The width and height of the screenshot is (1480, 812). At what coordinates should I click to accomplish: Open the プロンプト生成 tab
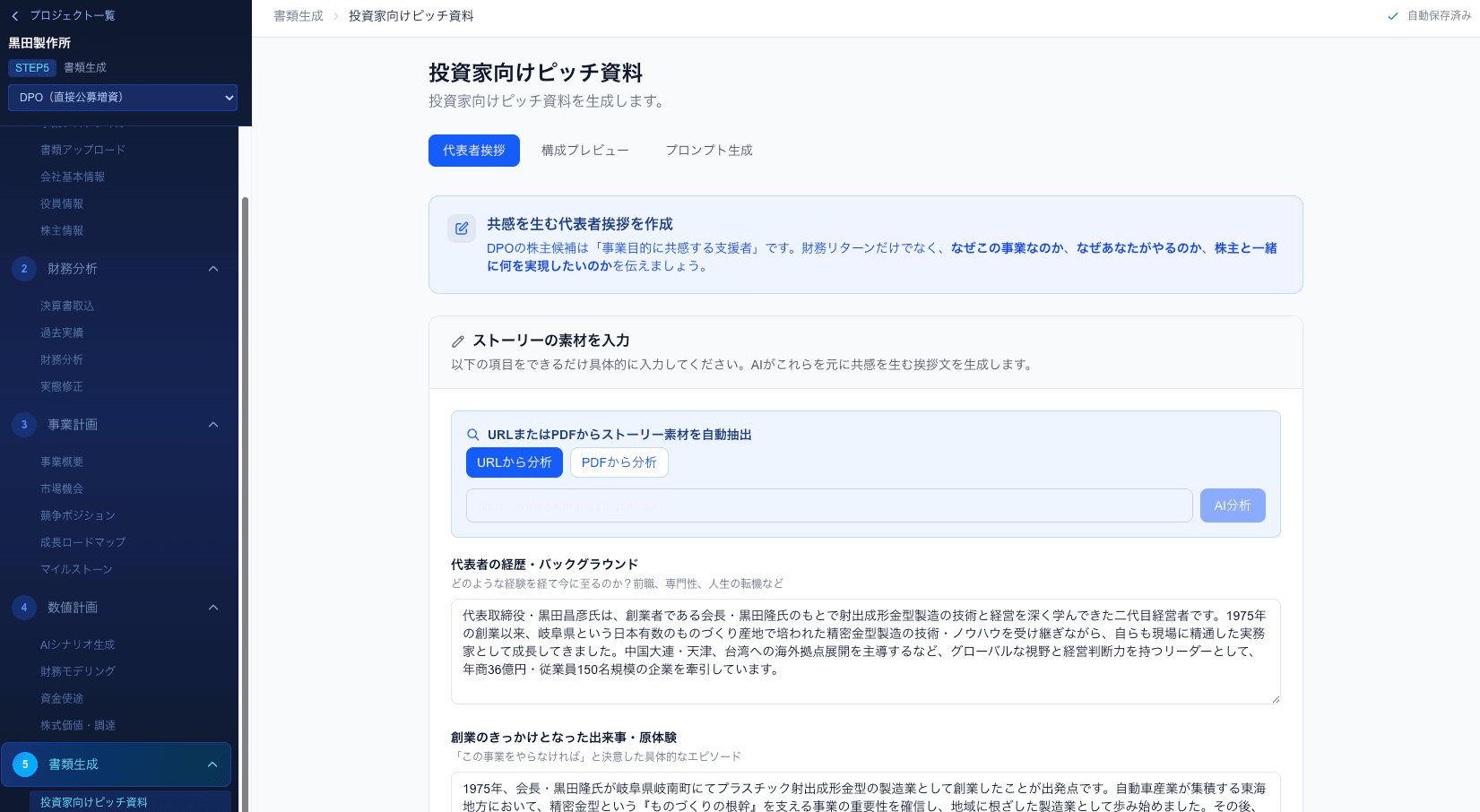pyautogui.click(x=708, y=150)
